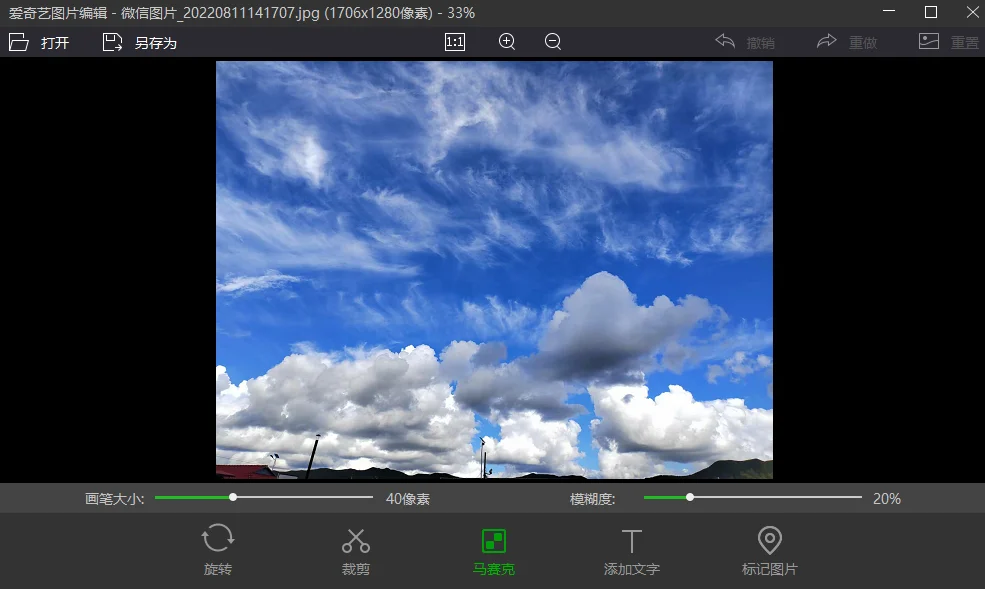Select the 添加文字 add text tool
This screenshot has width=985, height=589.
point(631,551)
